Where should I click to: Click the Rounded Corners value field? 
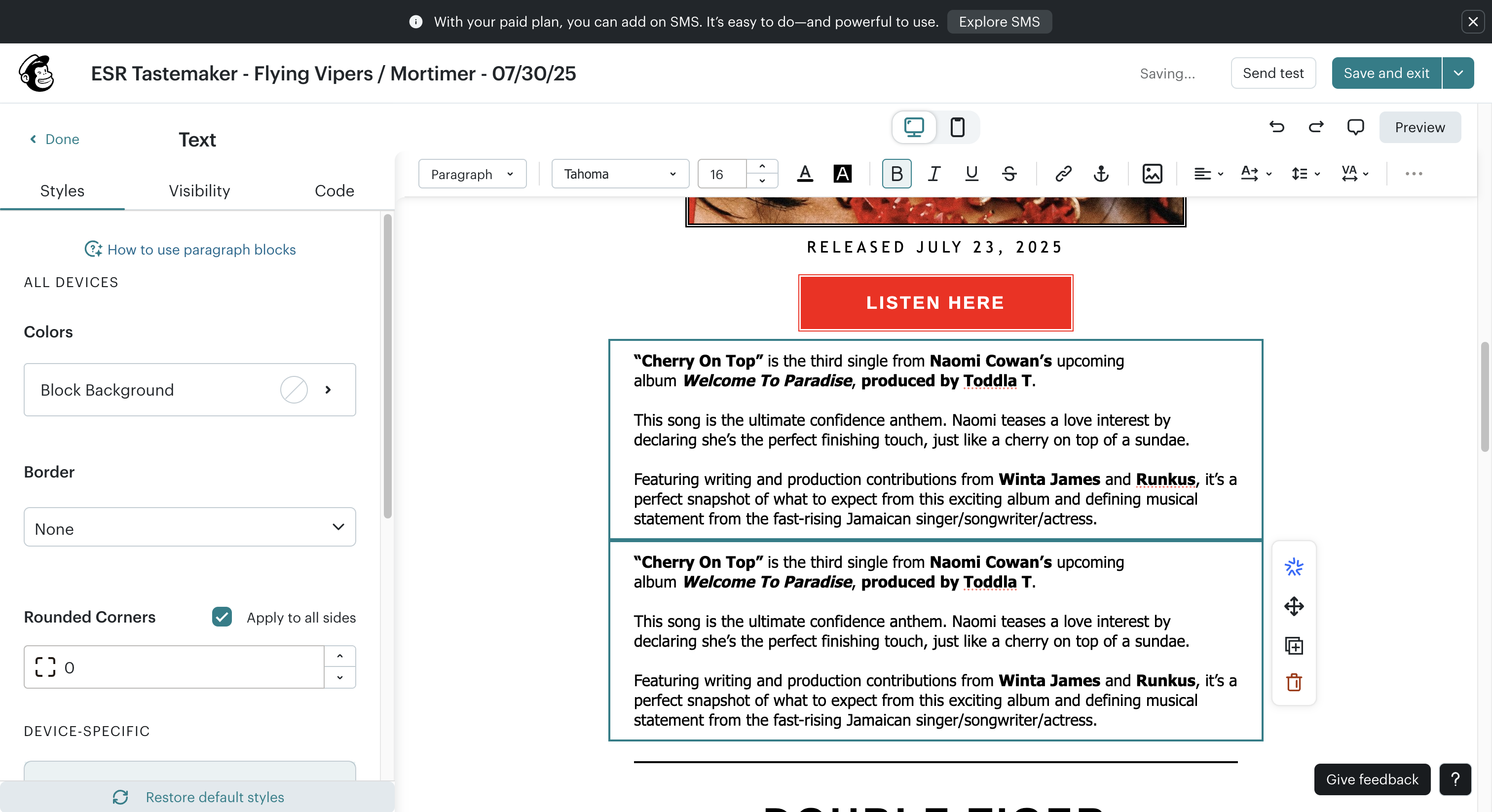(x=174, y=667)
